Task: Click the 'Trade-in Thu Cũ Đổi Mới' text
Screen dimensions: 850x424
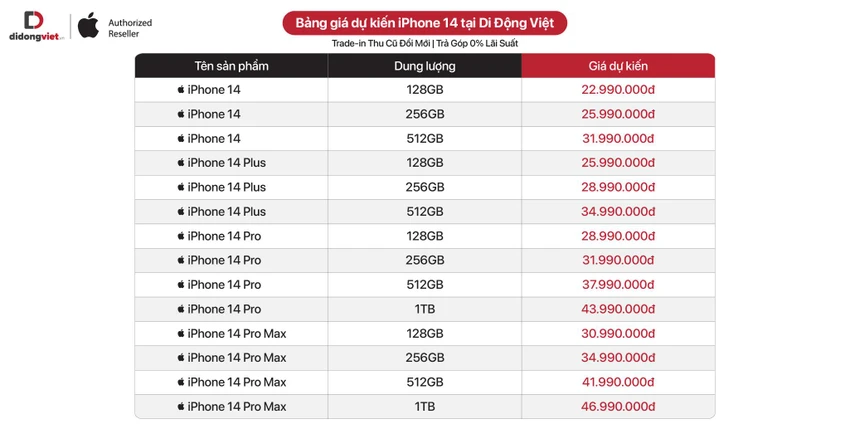Action: (x=378, y=44)
